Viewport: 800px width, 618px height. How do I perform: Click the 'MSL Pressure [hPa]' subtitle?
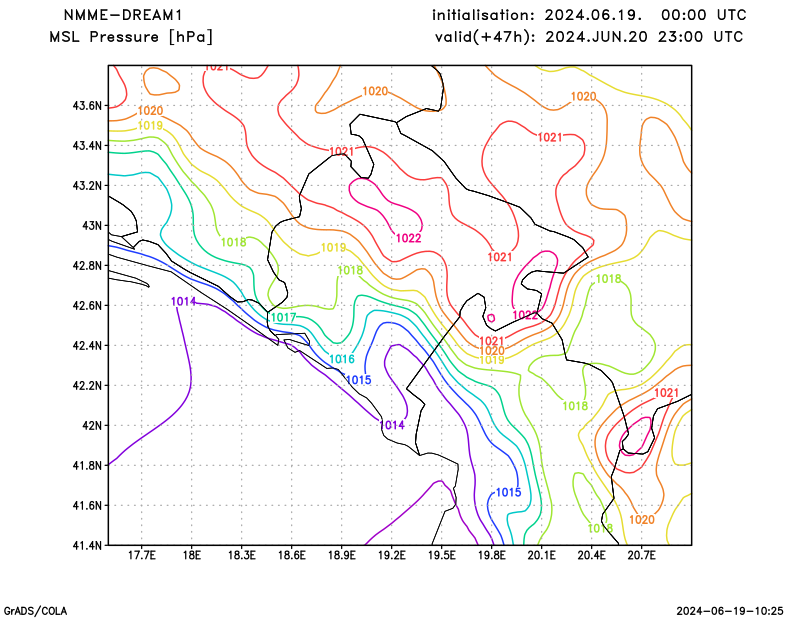pos(131,37)
